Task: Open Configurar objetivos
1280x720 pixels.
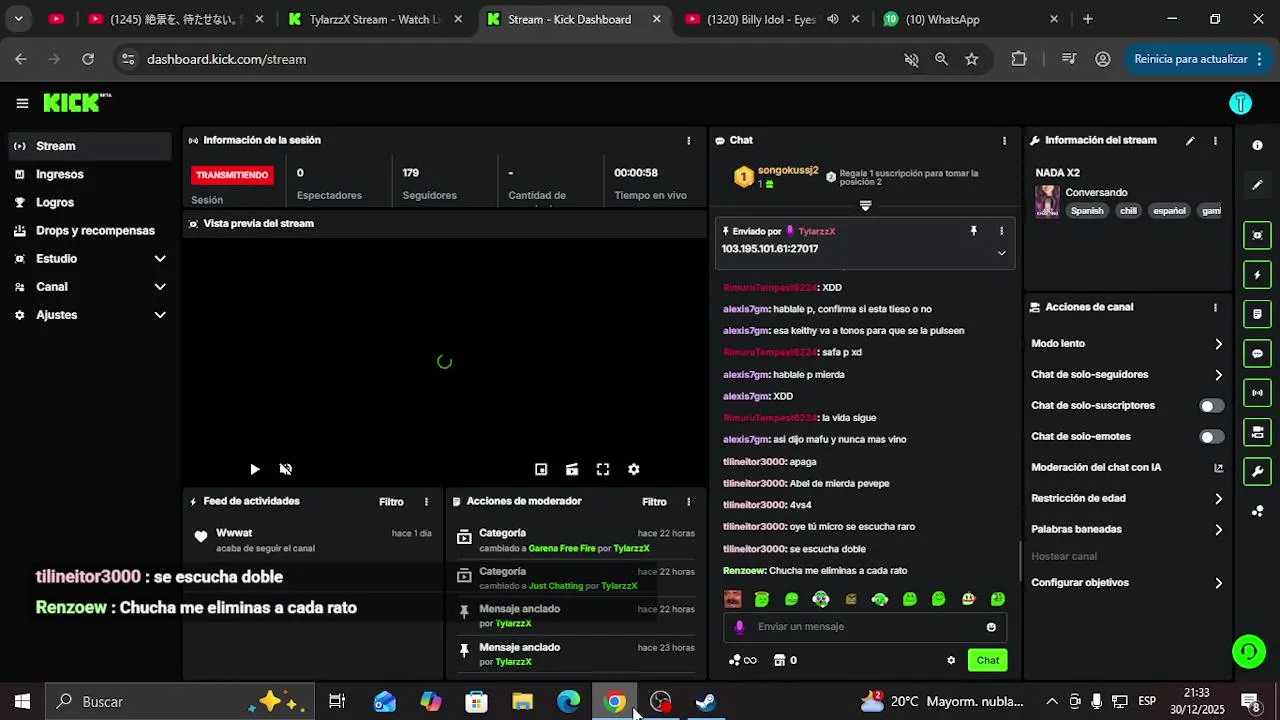Action: (1126, 583)
